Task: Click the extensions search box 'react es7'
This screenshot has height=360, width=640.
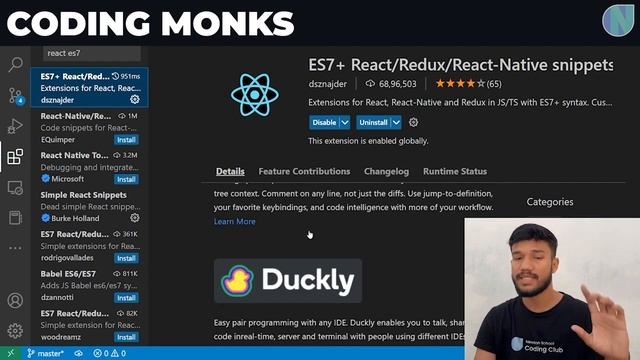Action: (x=92, y=53)
